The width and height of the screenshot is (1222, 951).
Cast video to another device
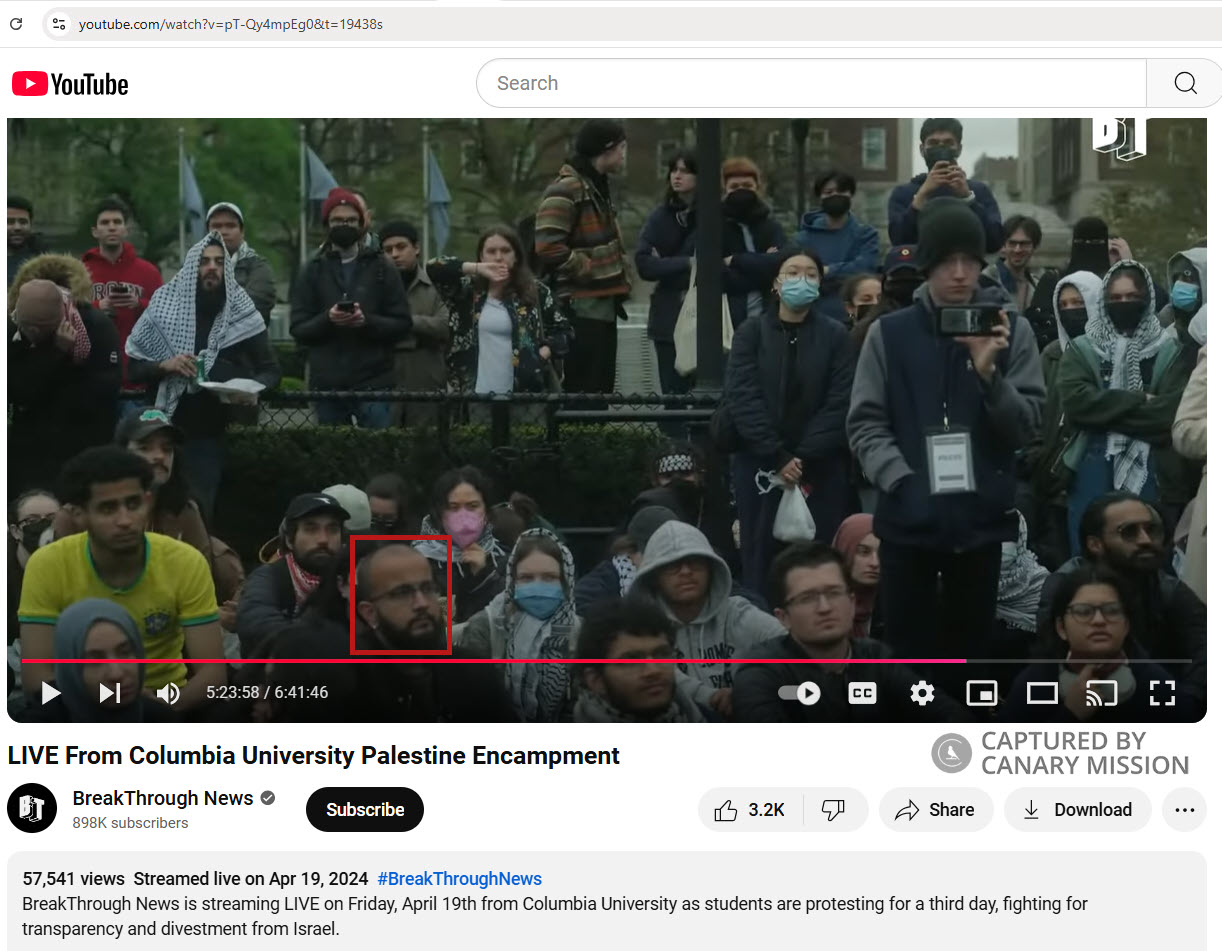point(1102,692)
